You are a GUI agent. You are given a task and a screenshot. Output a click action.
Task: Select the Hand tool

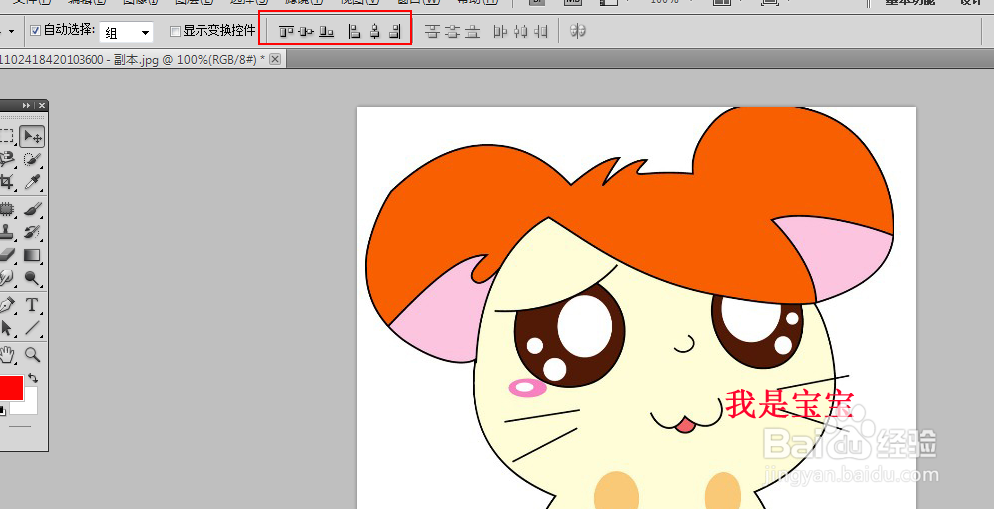(x=7, y=354)
